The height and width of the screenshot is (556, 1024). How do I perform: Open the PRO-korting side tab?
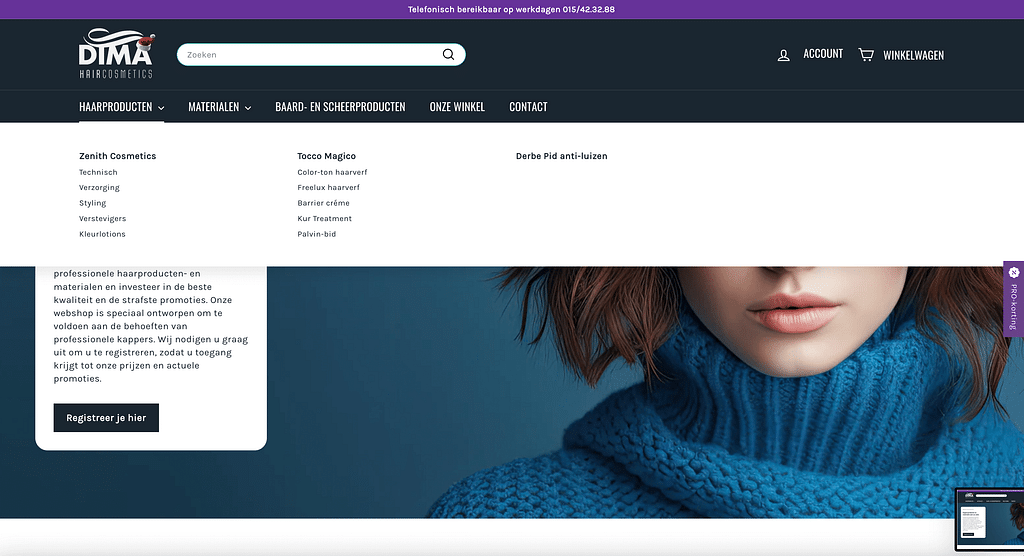pos(1013,298)
